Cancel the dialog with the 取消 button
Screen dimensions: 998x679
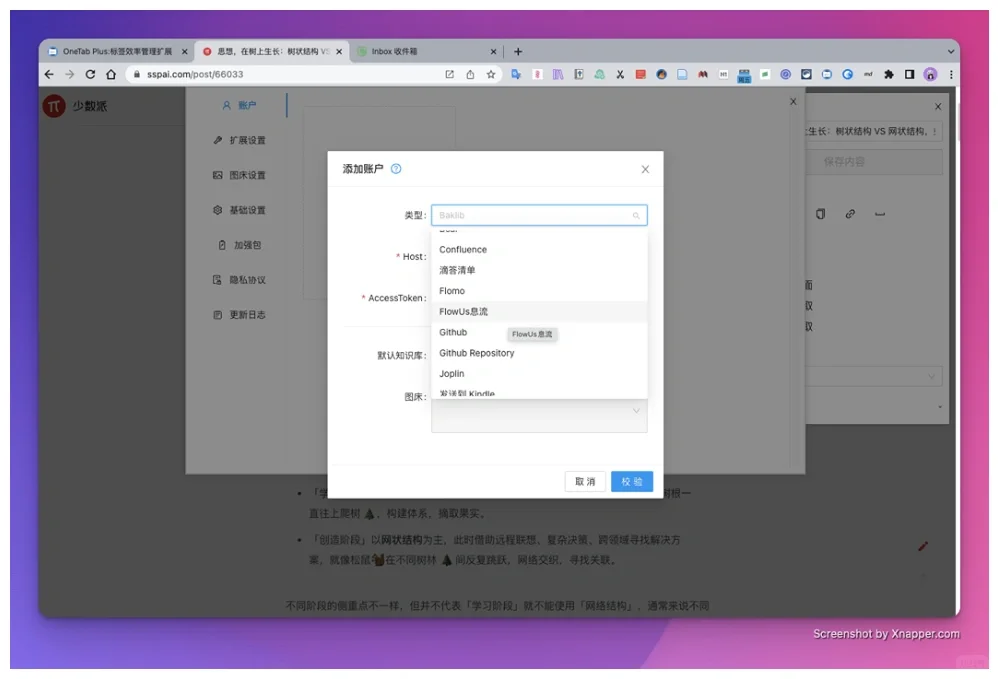[x=585, y=481]
